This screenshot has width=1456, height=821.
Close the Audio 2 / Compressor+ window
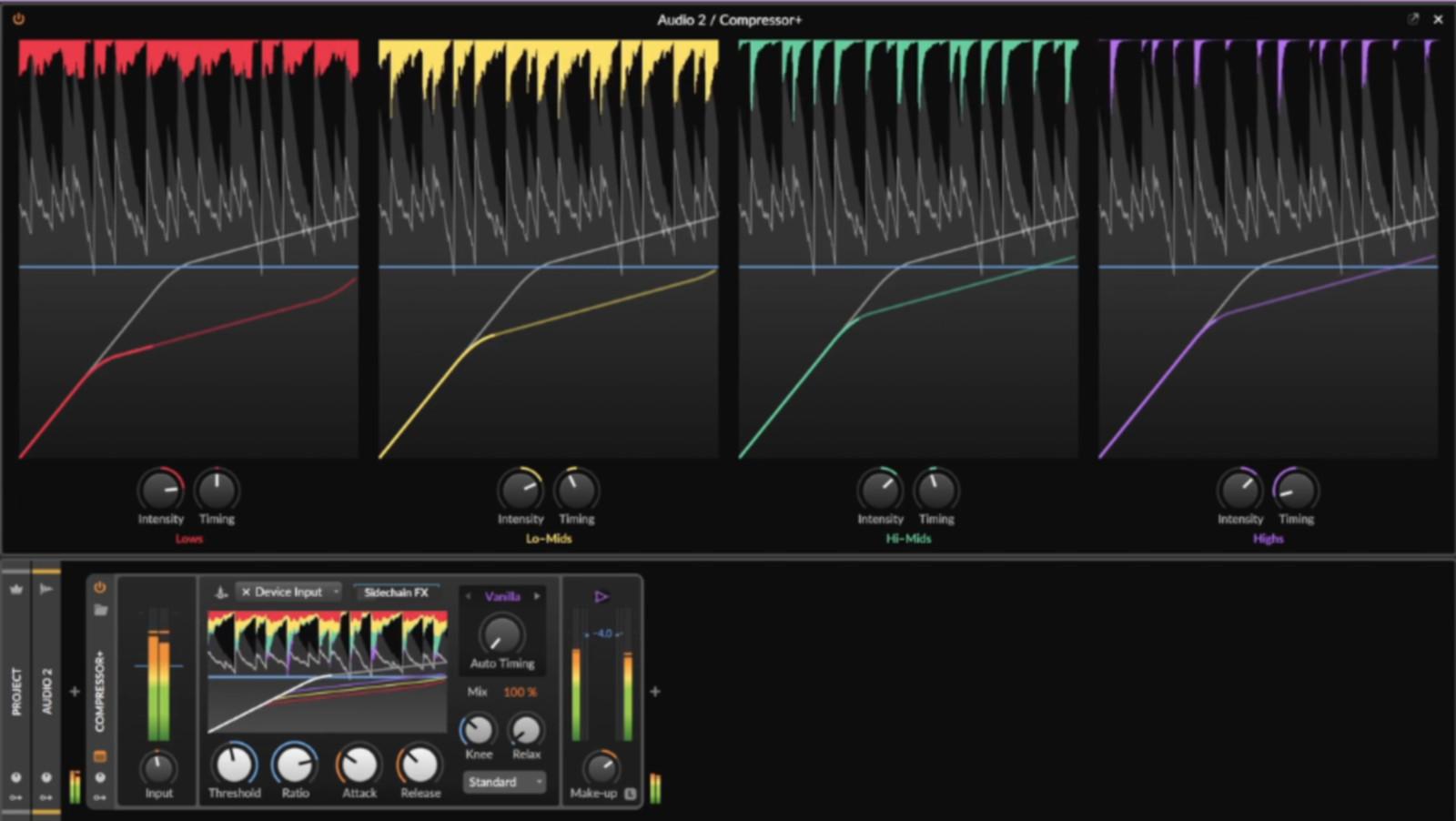[1438, 19]
